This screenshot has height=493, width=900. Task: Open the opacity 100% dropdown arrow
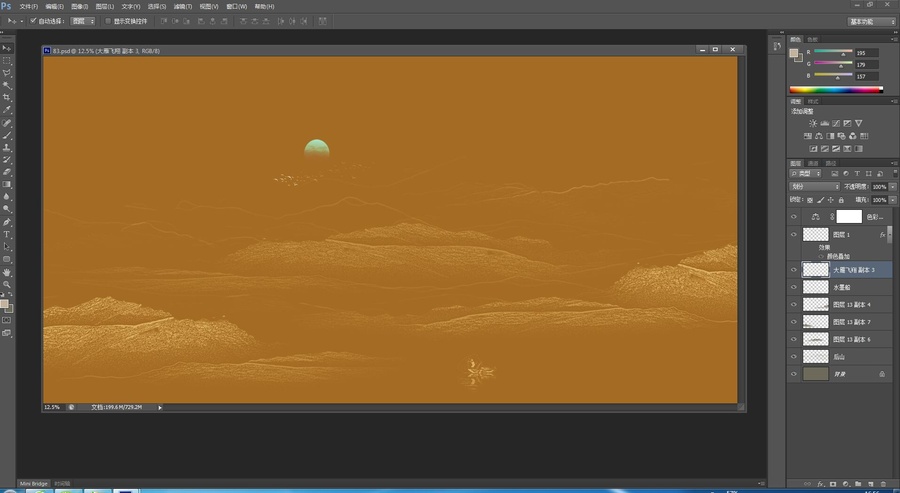point(893,187)
